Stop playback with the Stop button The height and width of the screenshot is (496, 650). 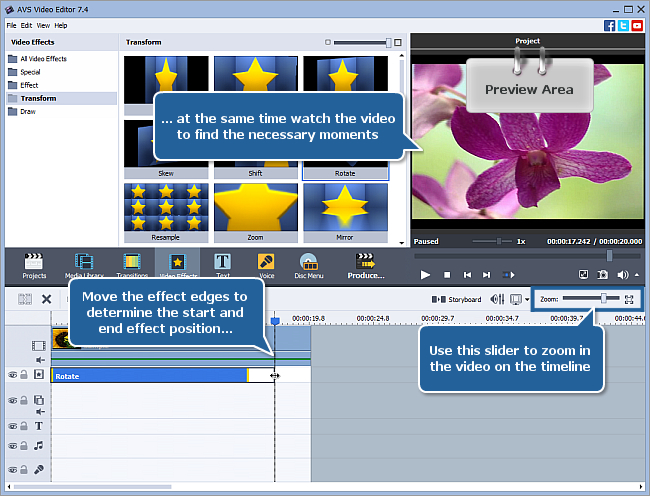point(447,275)
